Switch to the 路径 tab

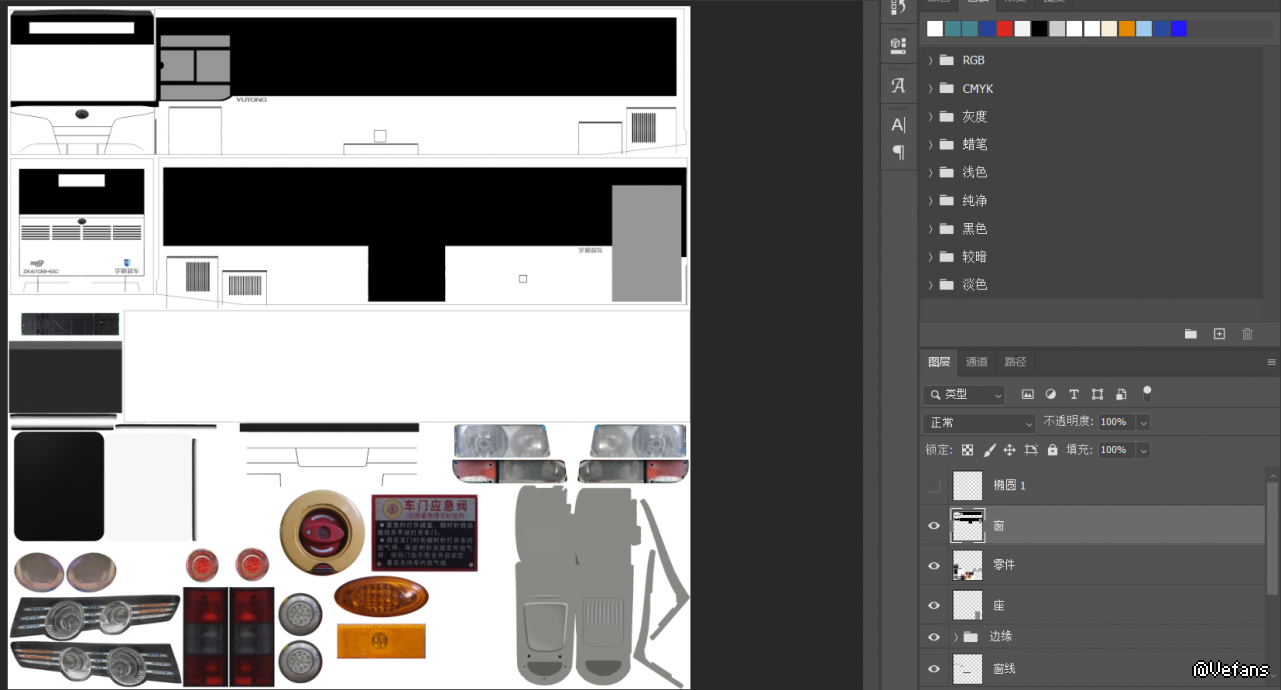coord(1015,362)
